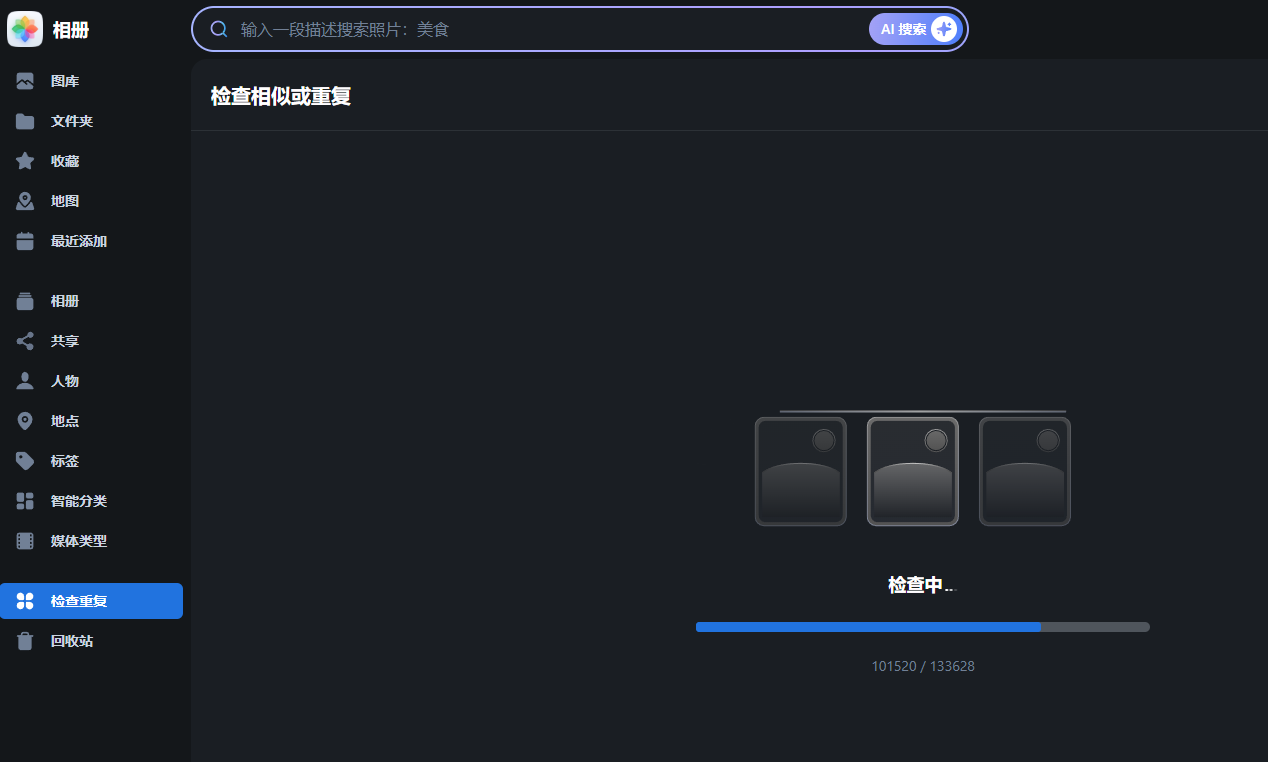Click the 人物 person icon
The height and width of the screenshot is (762, 1268).
click(x=25, y=381)
